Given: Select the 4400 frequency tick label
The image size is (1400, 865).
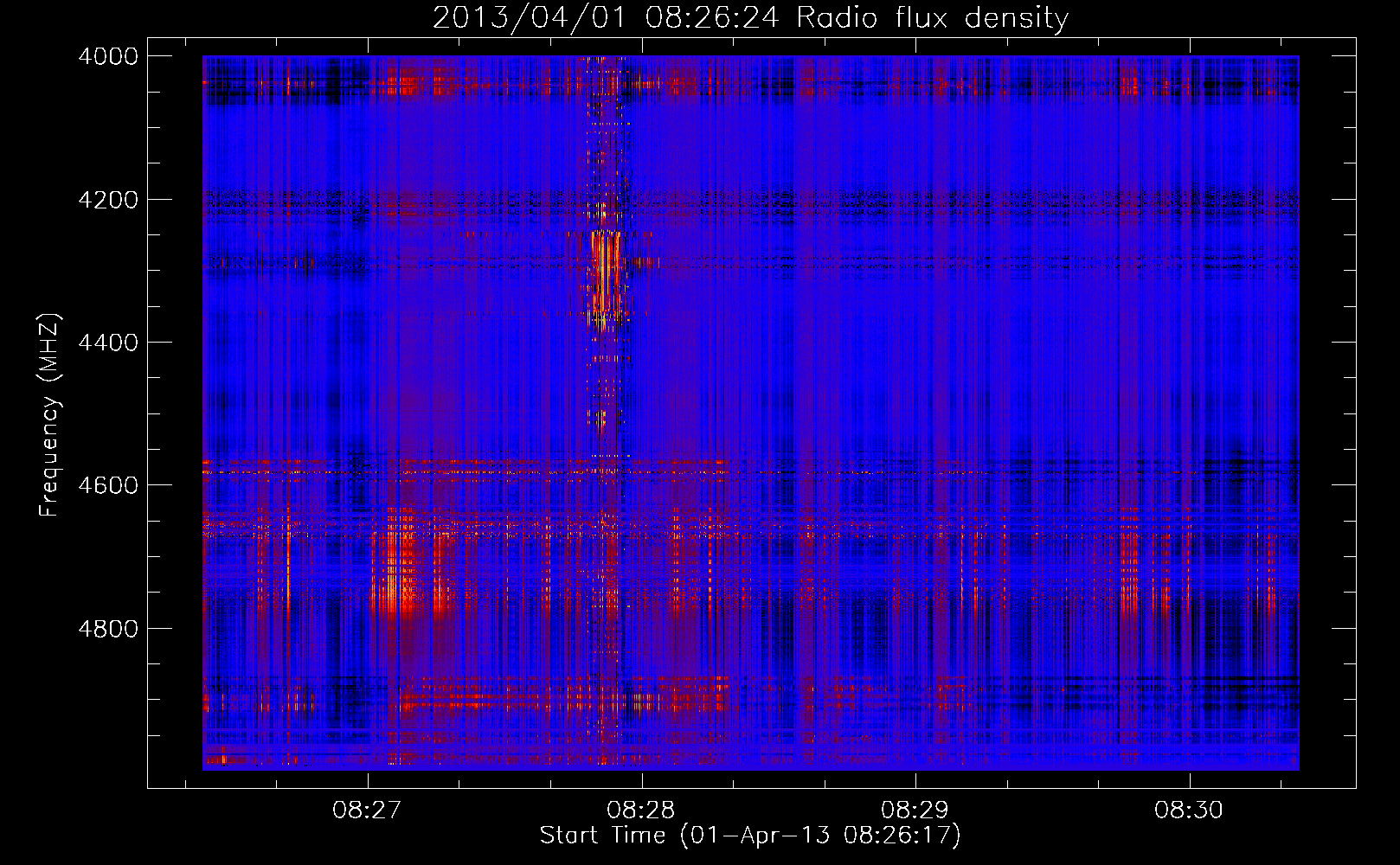Looking at the screenshot, I should coord(108,343).
